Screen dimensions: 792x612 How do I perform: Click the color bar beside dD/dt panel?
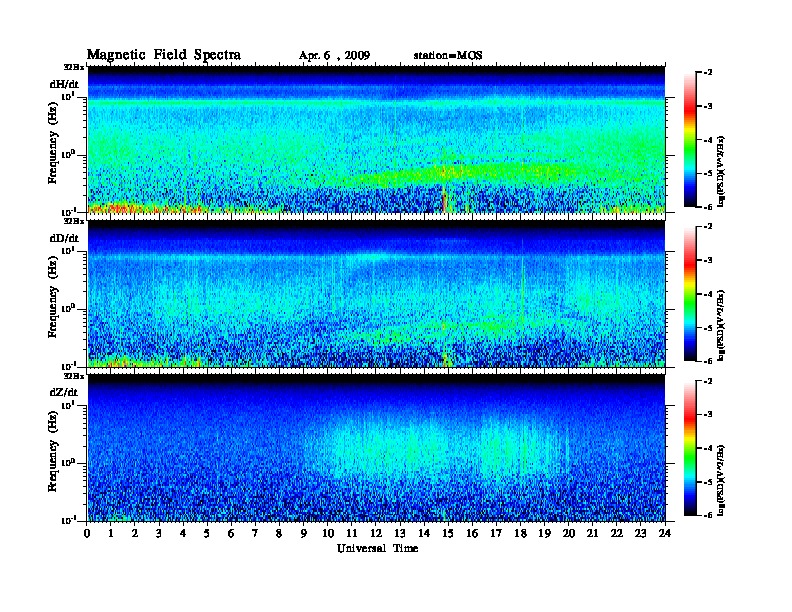click(x=690, y=293)
